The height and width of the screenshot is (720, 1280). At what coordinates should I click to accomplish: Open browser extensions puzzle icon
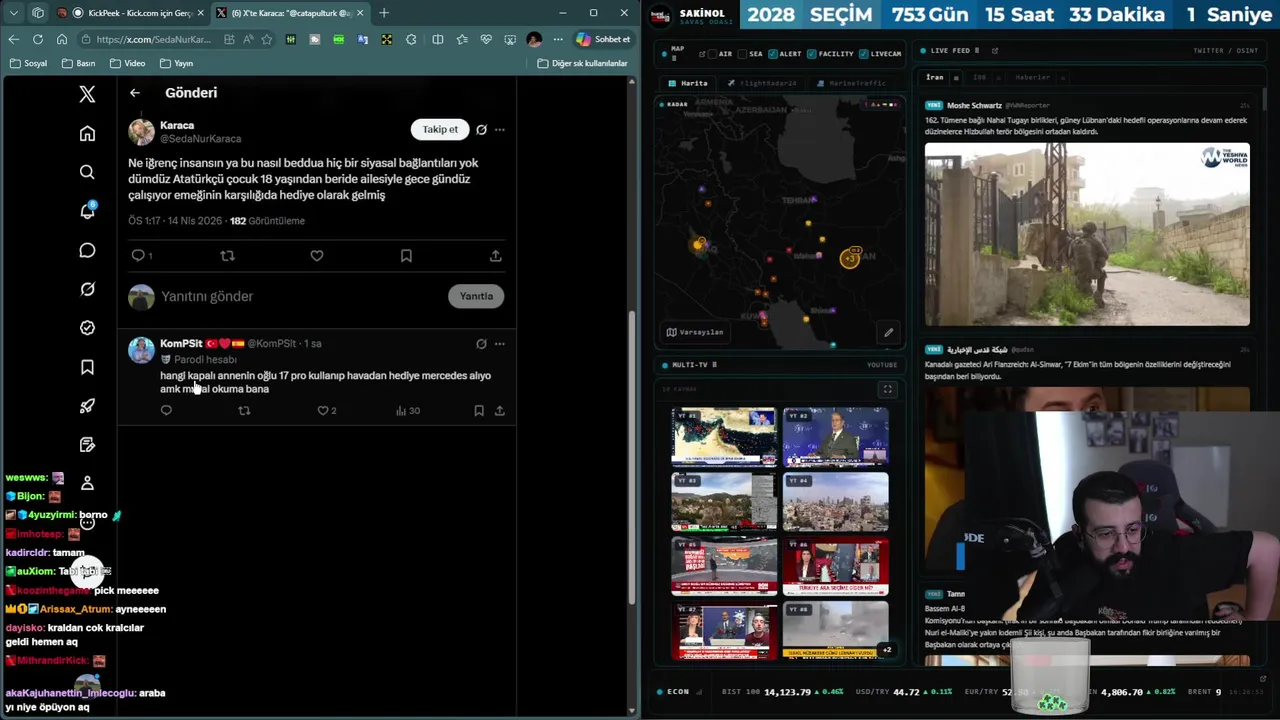click(x=411, y=39)
